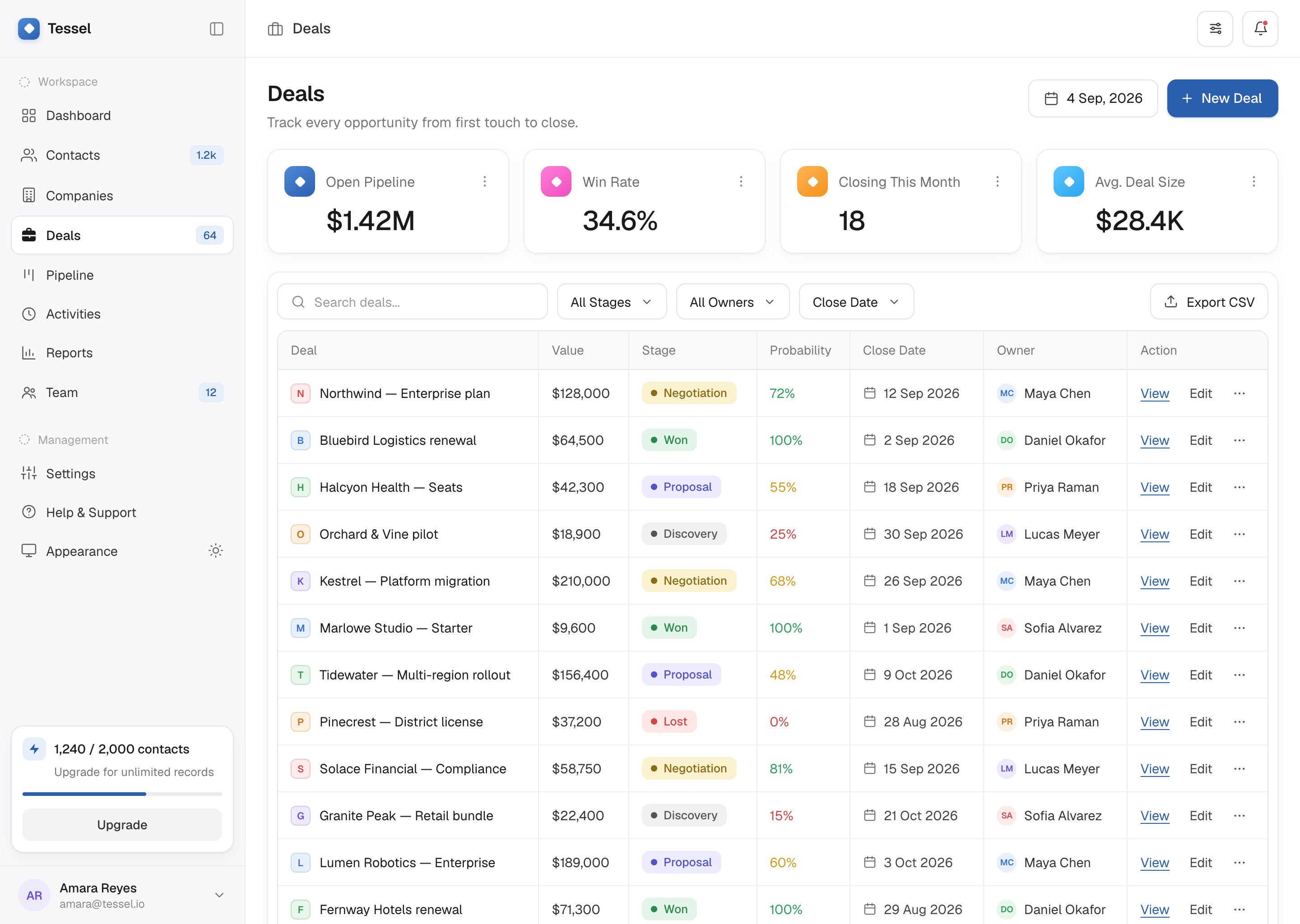
Task: Open the notifications bell
Action: [x=1259, y=28]
